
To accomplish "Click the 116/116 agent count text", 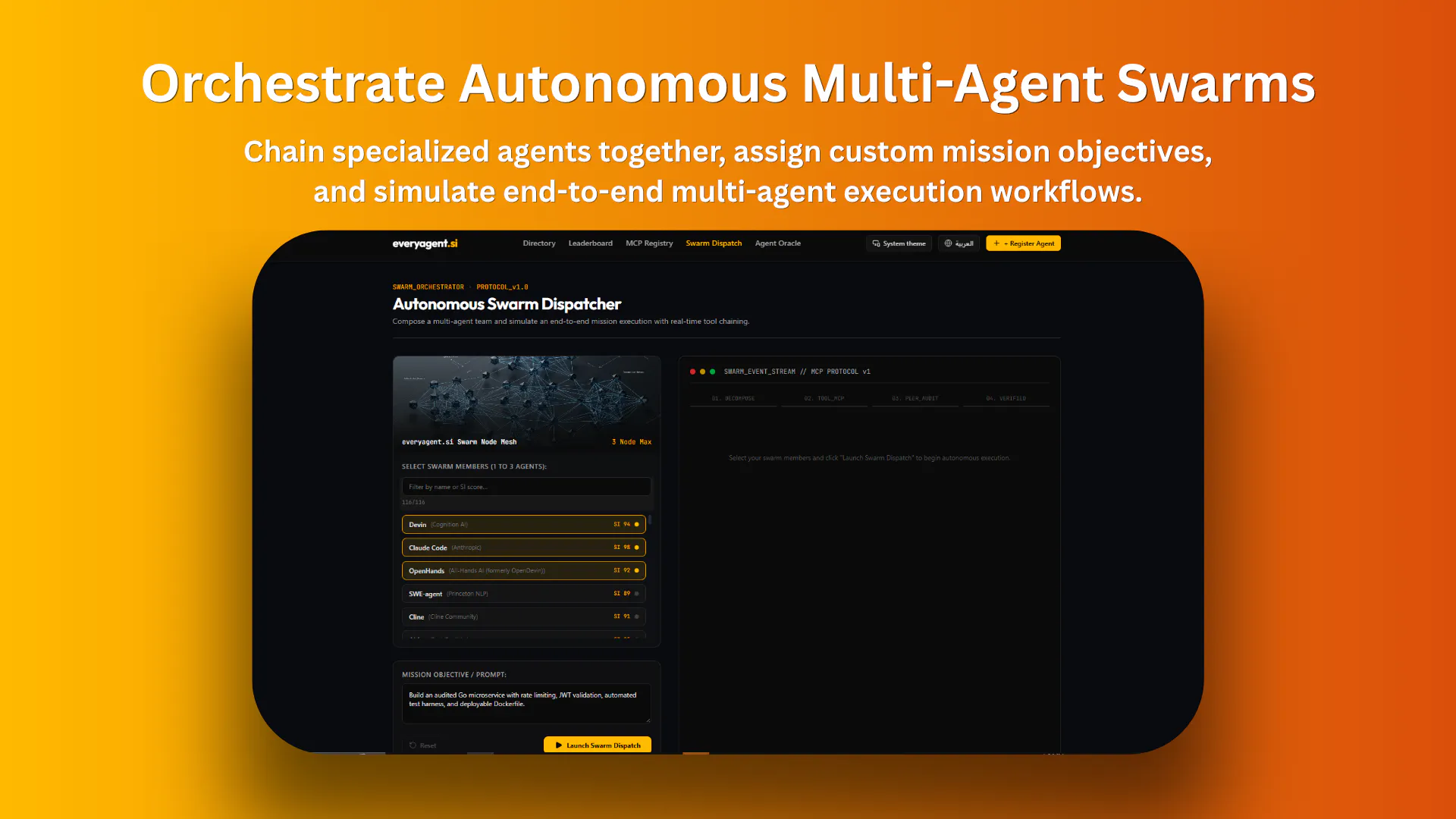I will pyautogui.click(x=413, y=502).
